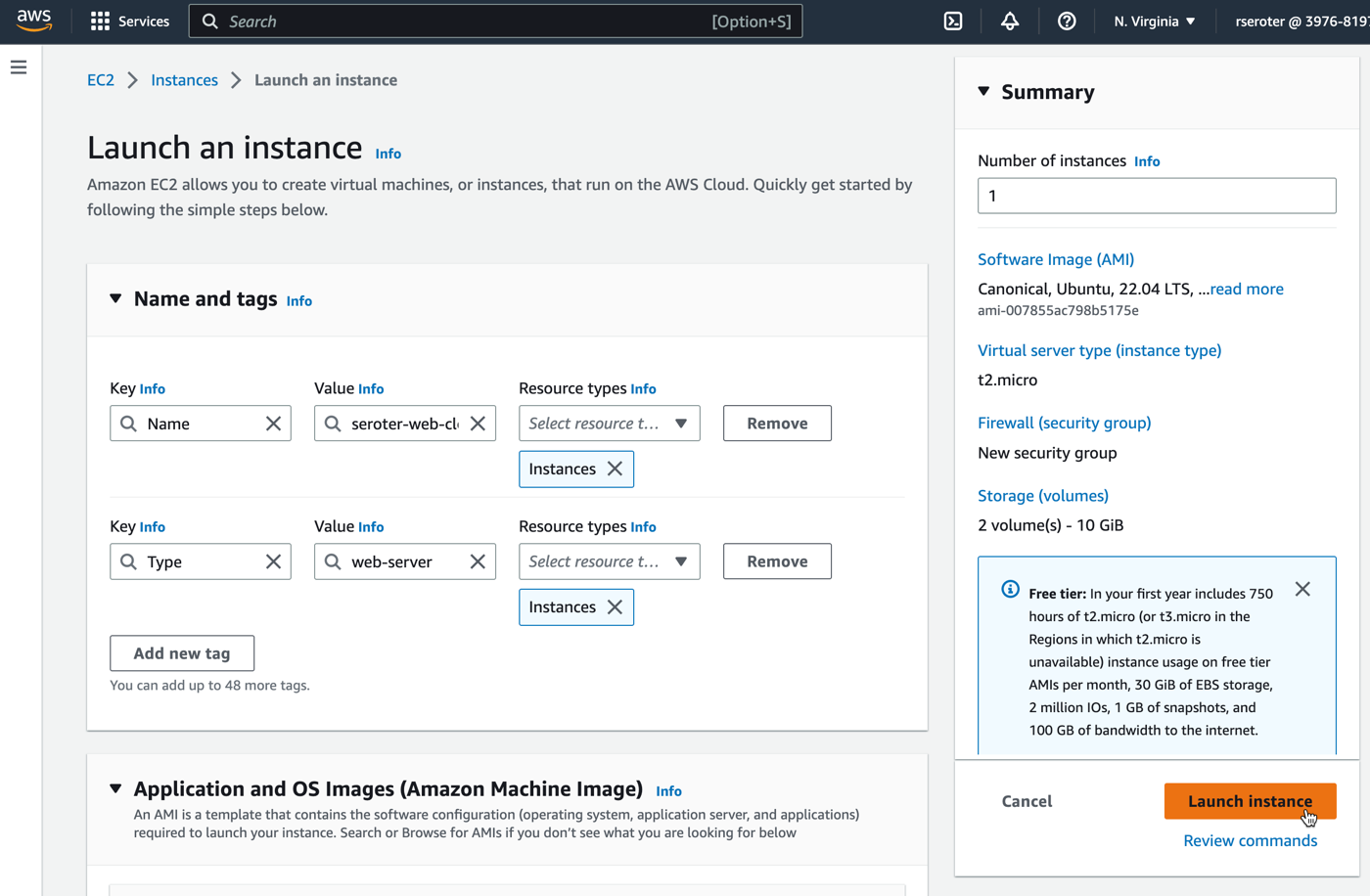Click the Launch instance button
1370x896 pixels.
click(1249, 801)
